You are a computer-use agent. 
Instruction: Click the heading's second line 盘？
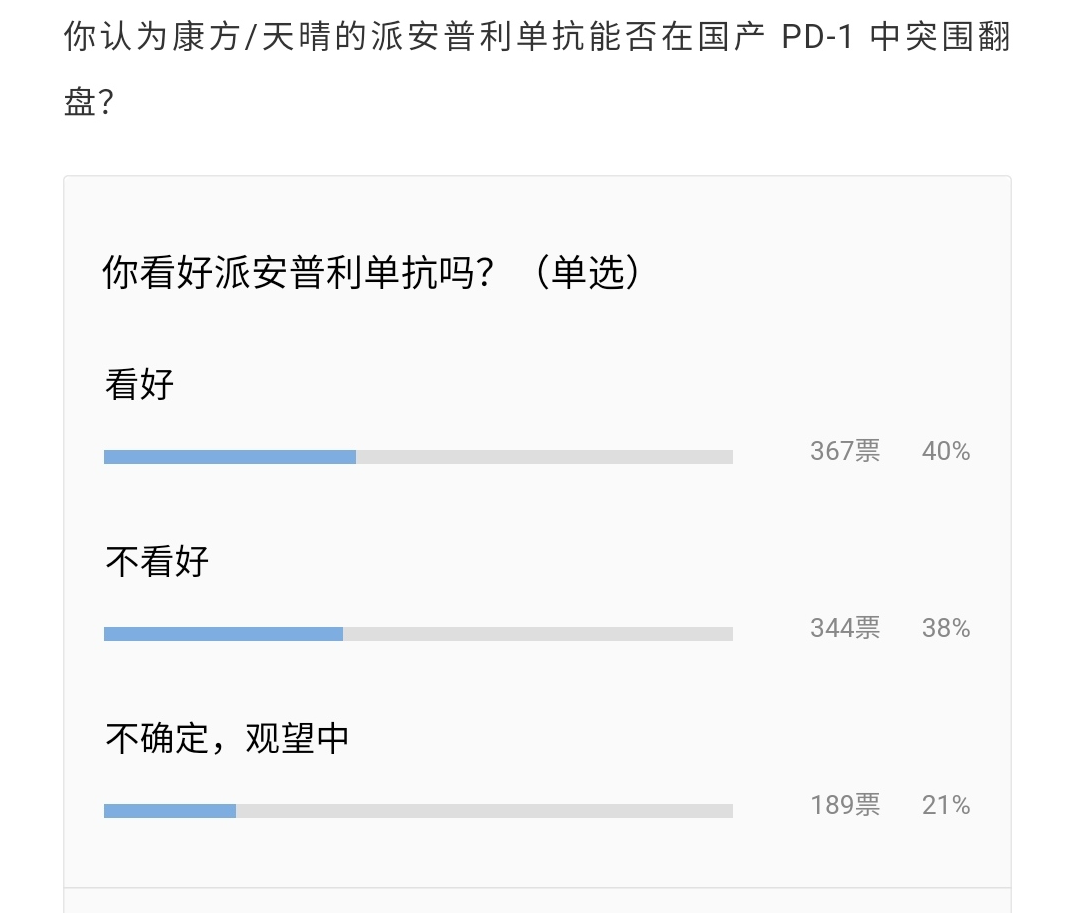[89, 102]
